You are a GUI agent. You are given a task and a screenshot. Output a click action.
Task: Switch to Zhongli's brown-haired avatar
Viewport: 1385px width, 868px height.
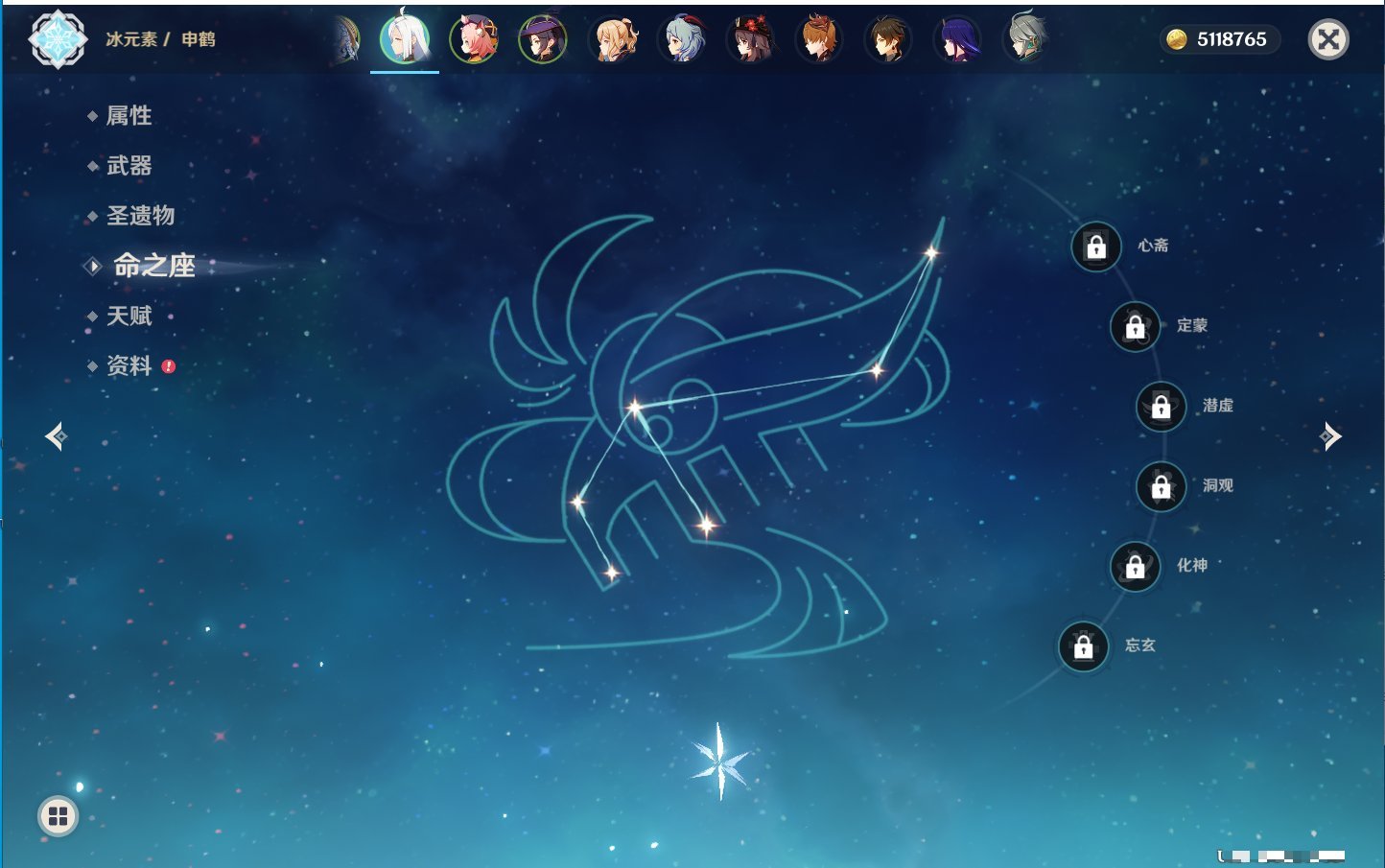click(x=889, y=39)
